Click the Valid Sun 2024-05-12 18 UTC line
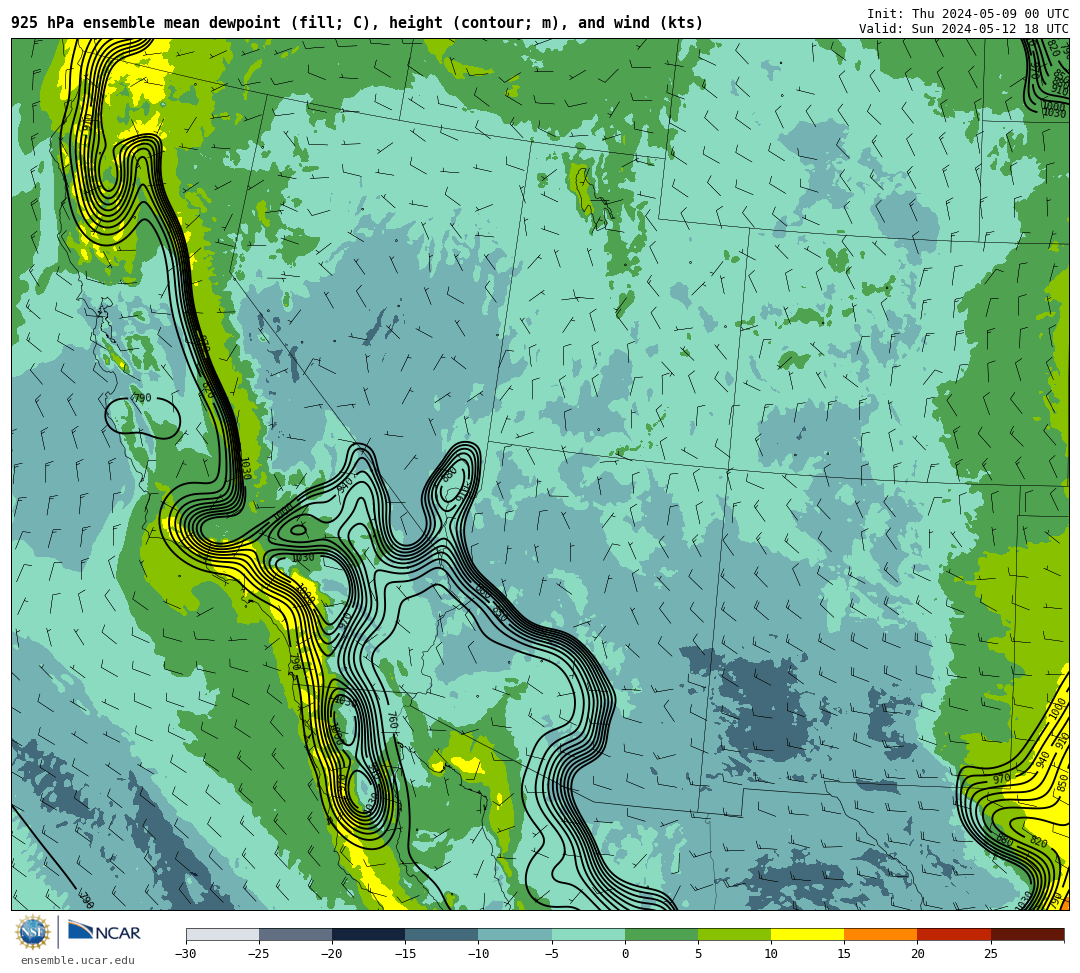The width and height of the screenshot is (1080, 973). pyautogui.click(x=964, y=29)
